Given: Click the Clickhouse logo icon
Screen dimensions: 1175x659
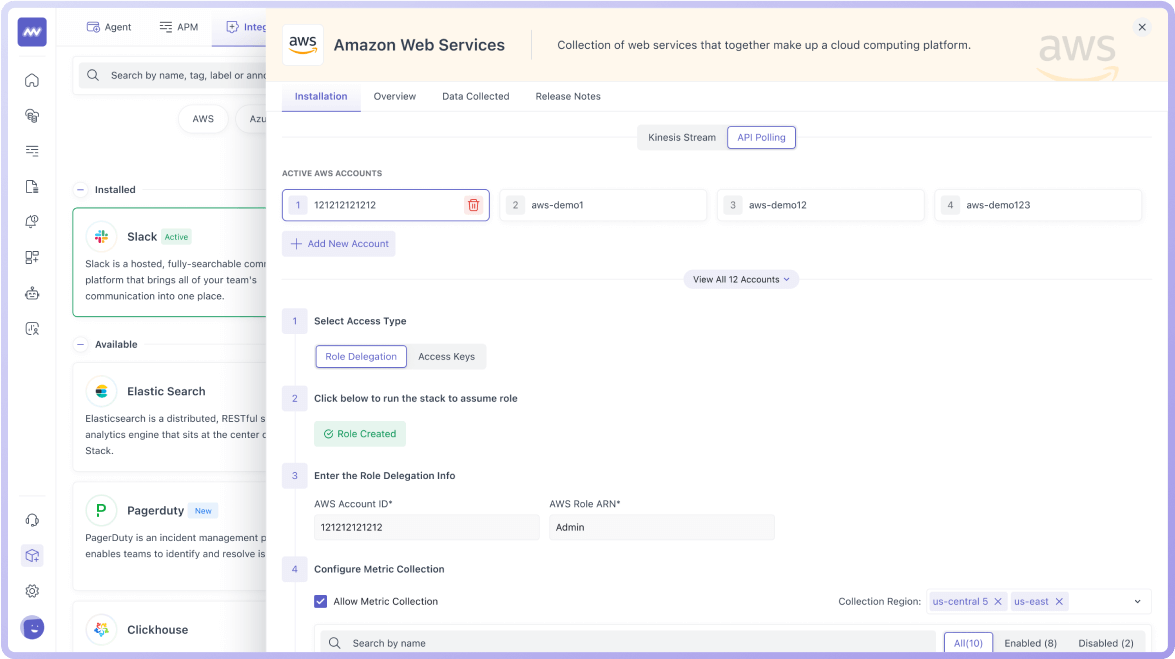Looking at the screenshot, I should (101, 630).
